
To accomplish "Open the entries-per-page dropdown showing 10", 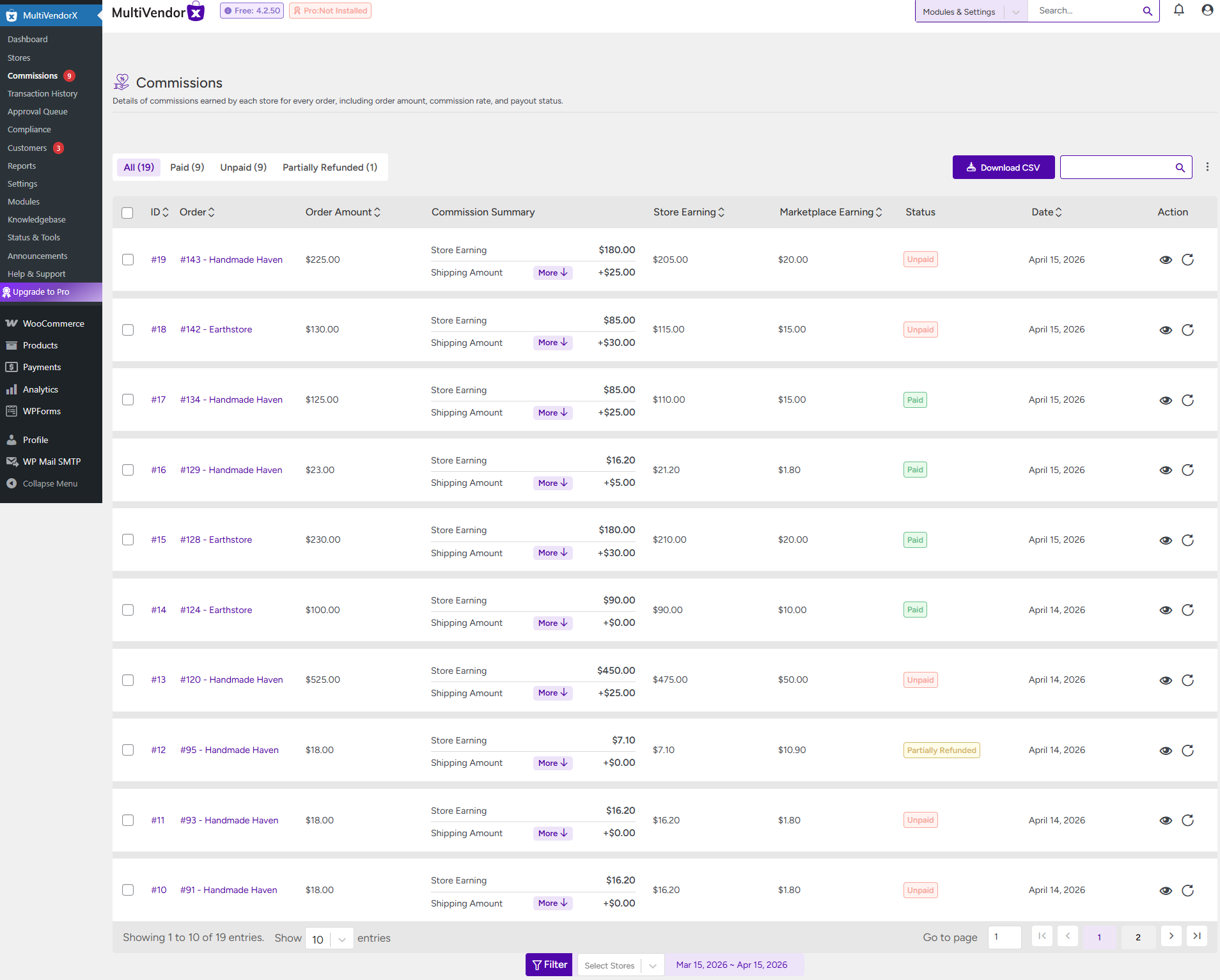I will pos(329,938).
